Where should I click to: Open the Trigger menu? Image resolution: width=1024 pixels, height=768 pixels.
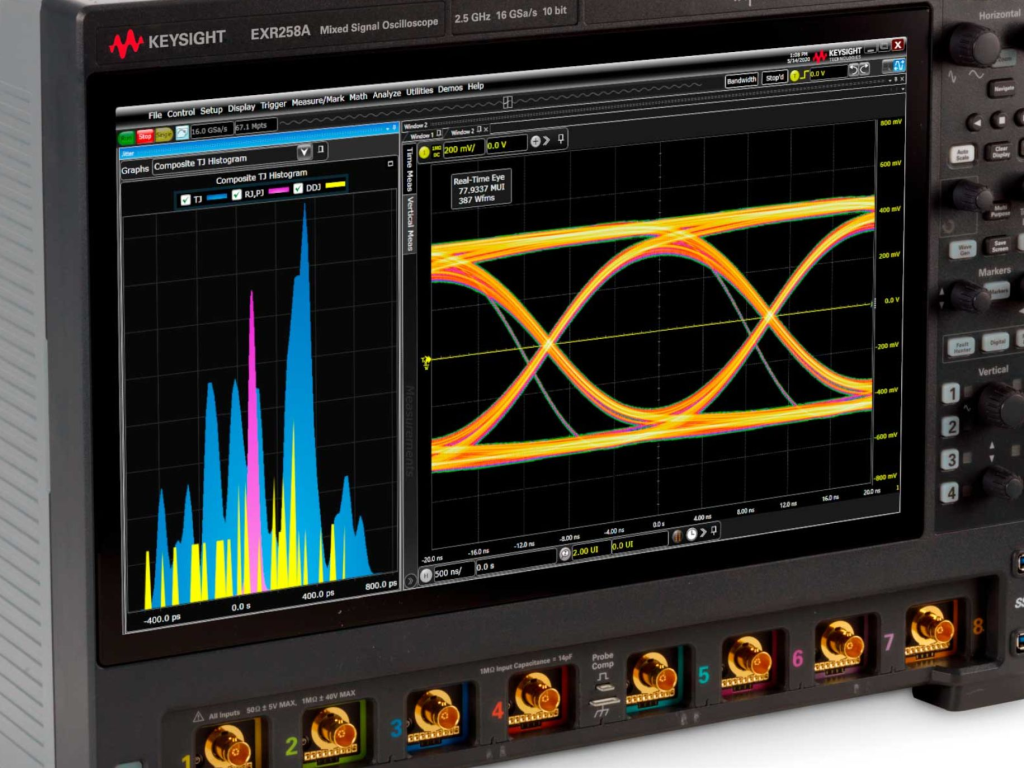[273, 105]
